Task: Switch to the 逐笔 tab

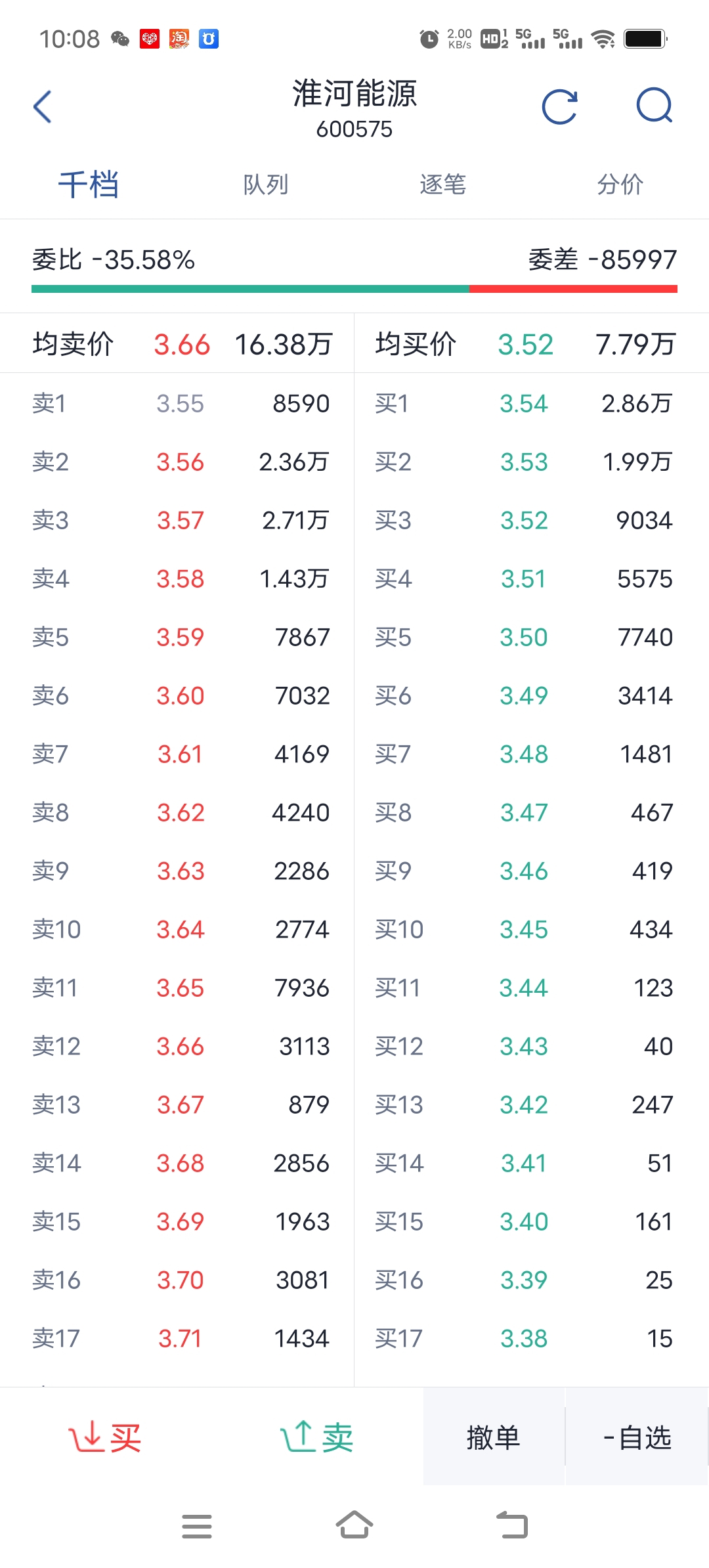Action: point(443,185)
